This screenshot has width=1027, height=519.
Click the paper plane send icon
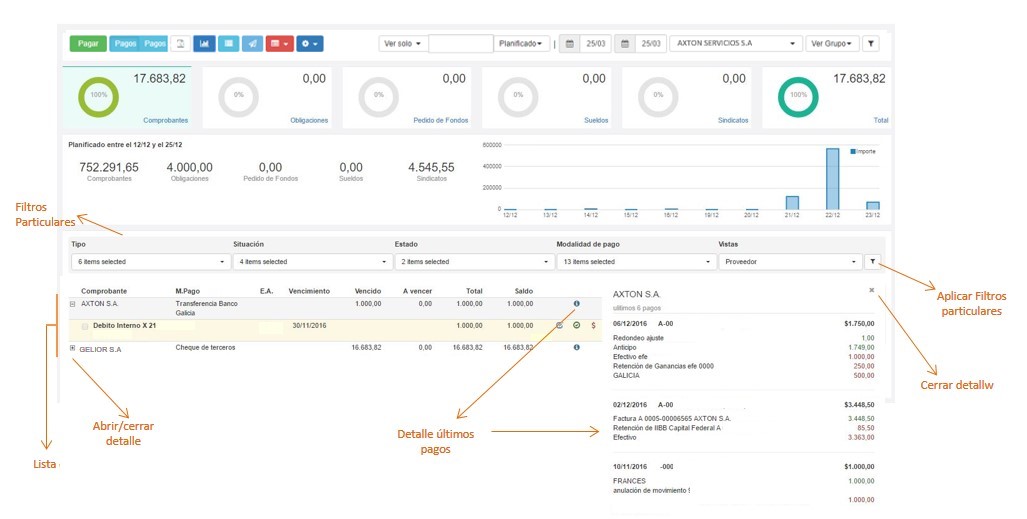pyautogui.click(x=254, y=44)
